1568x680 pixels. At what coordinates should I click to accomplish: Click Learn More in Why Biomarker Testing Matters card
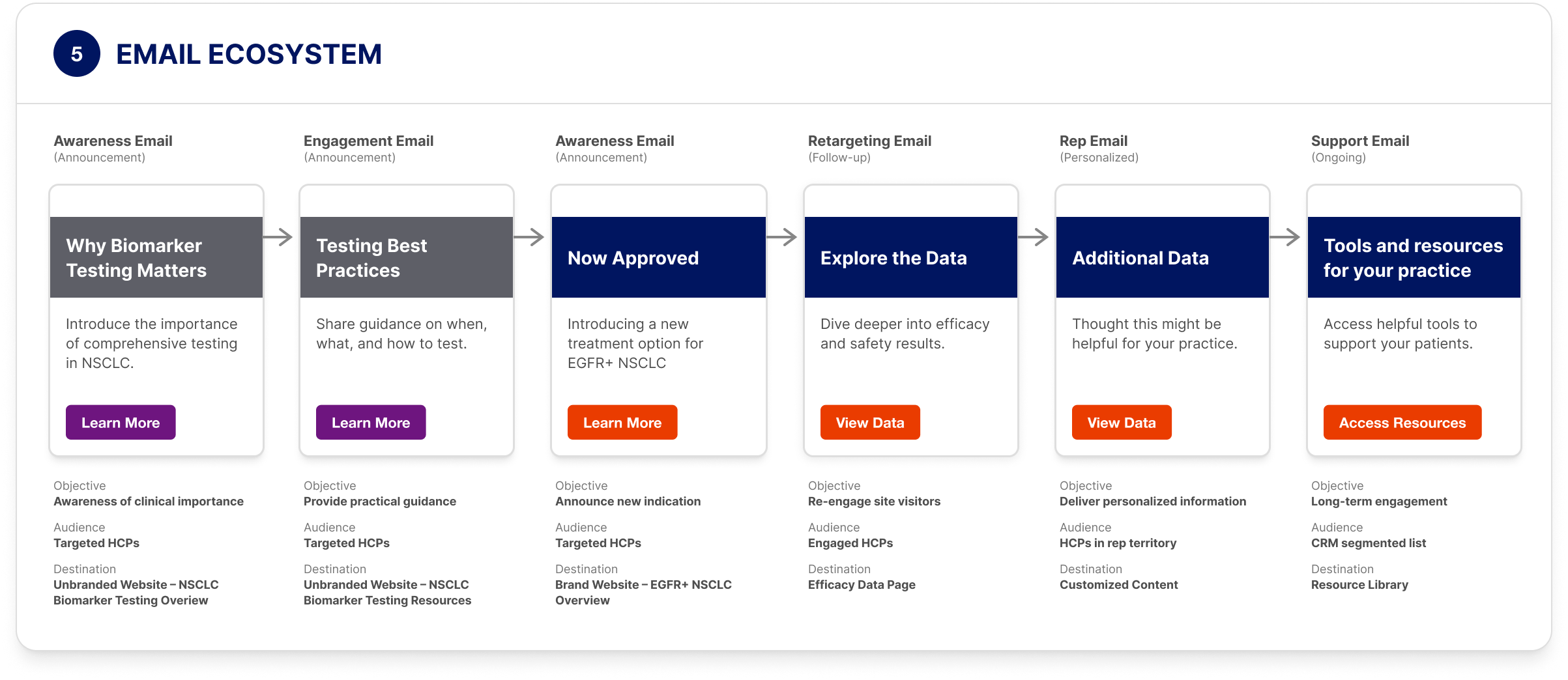(121, 422)
